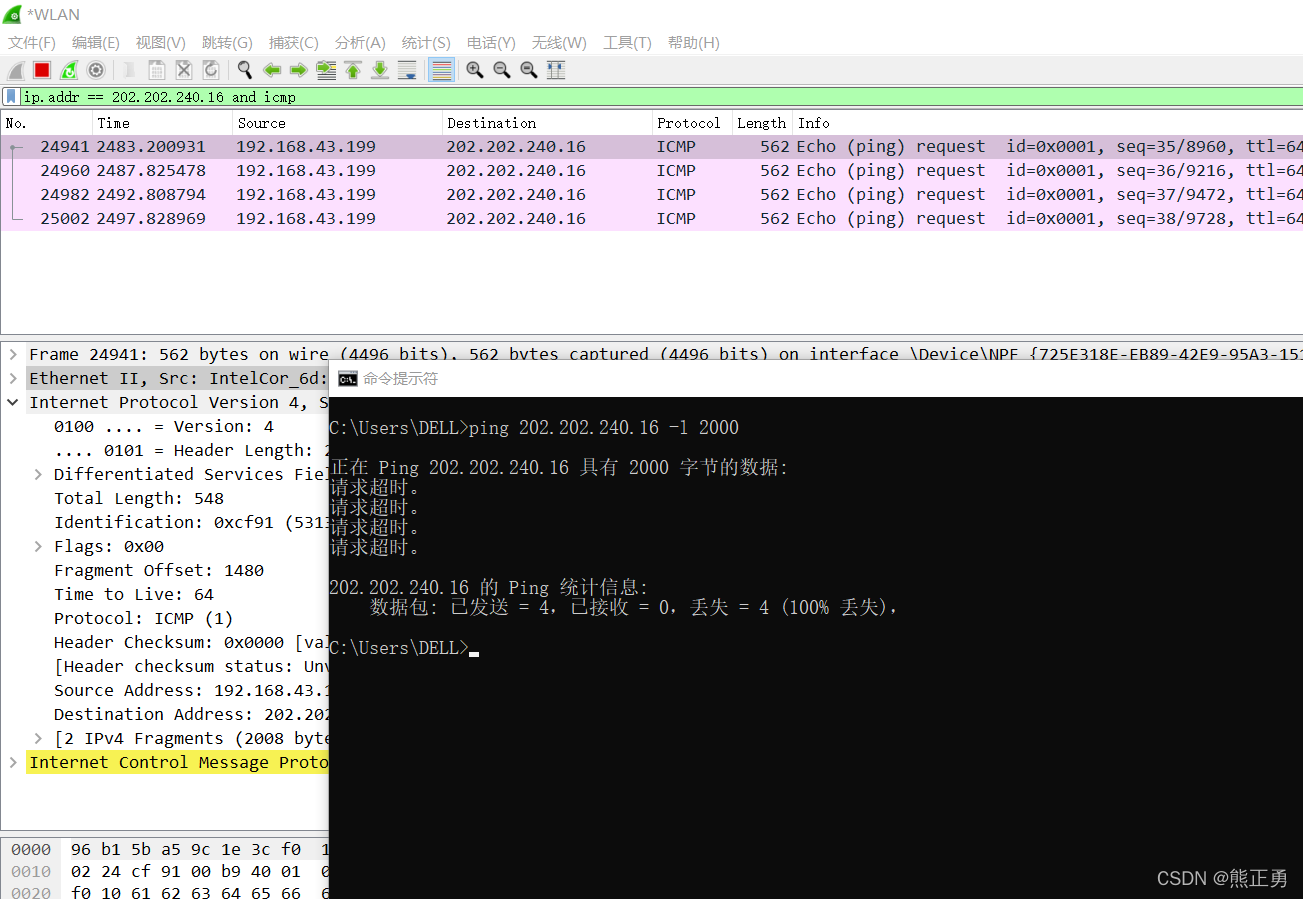Sort by the Protocol column header
Image resolution: width=1303 pixels, height=899 pixels.
point(692,123)
